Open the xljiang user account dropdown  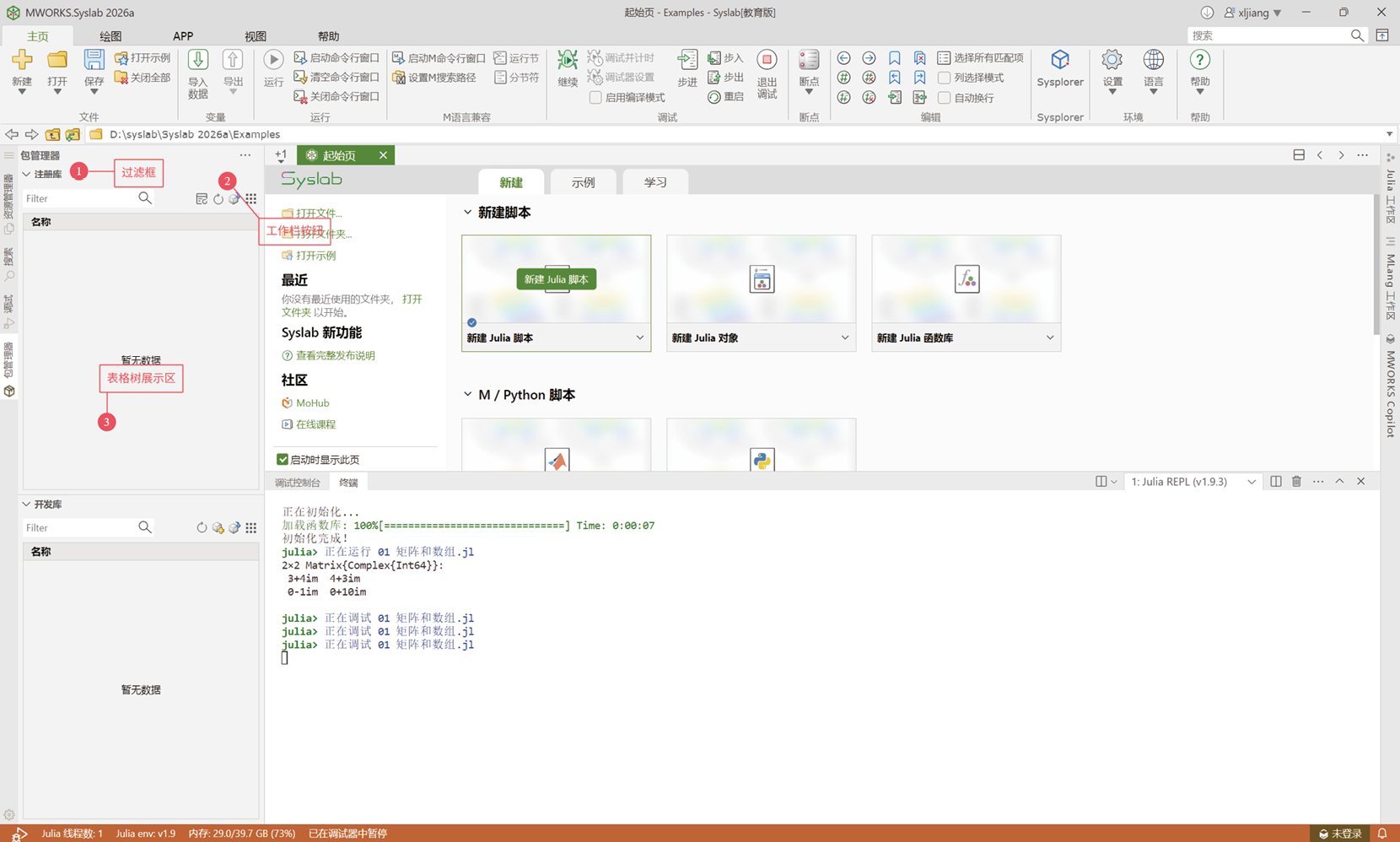pyautogui.click(x=1253, y=13)
